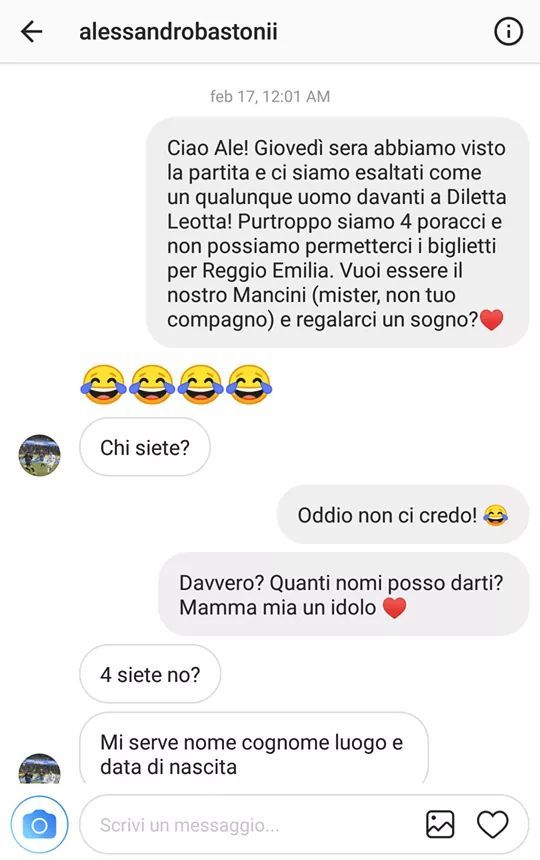Tap the "4 siete no?" message bubble

150,674
